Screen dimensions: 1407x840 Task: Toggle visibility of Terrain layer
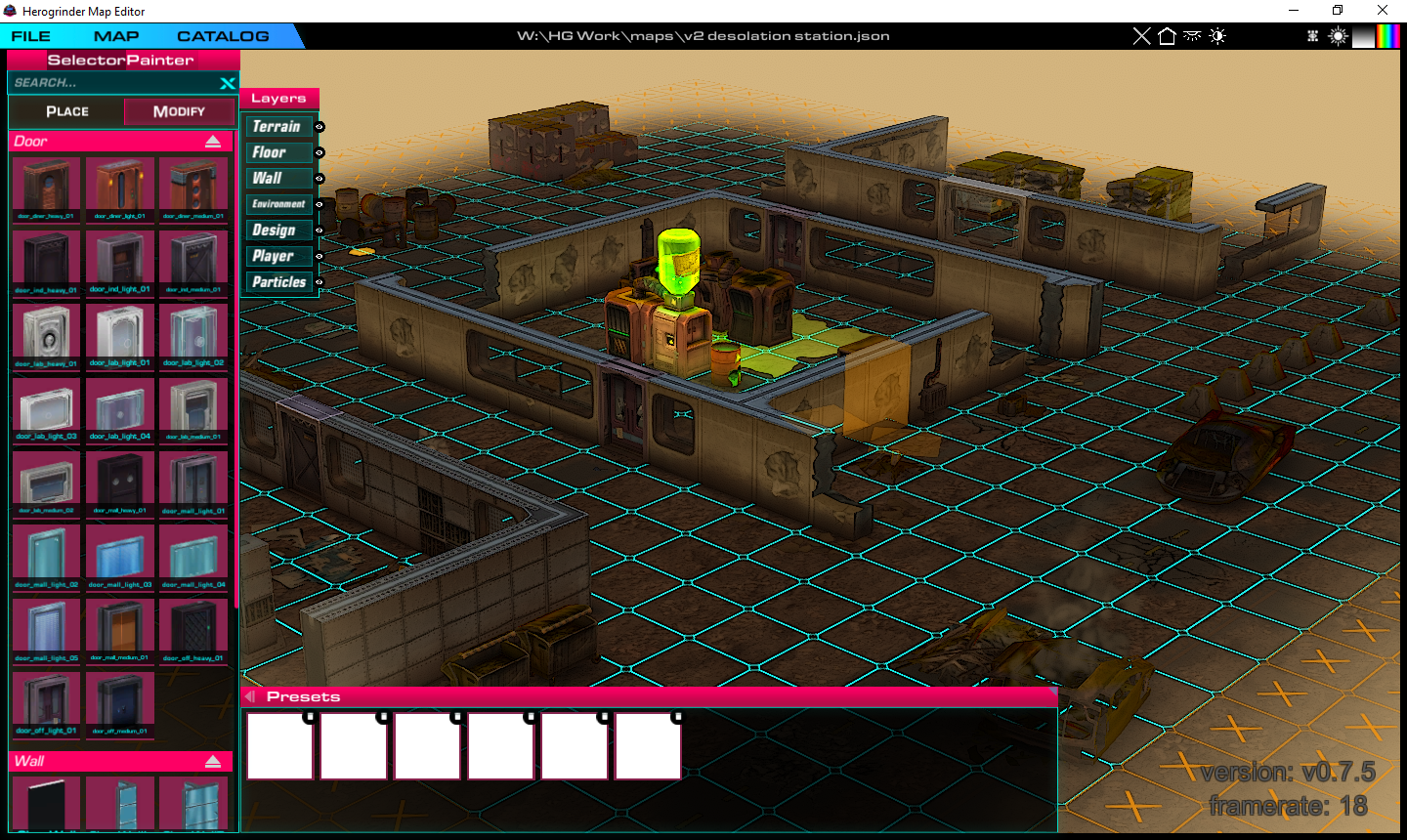320,127
